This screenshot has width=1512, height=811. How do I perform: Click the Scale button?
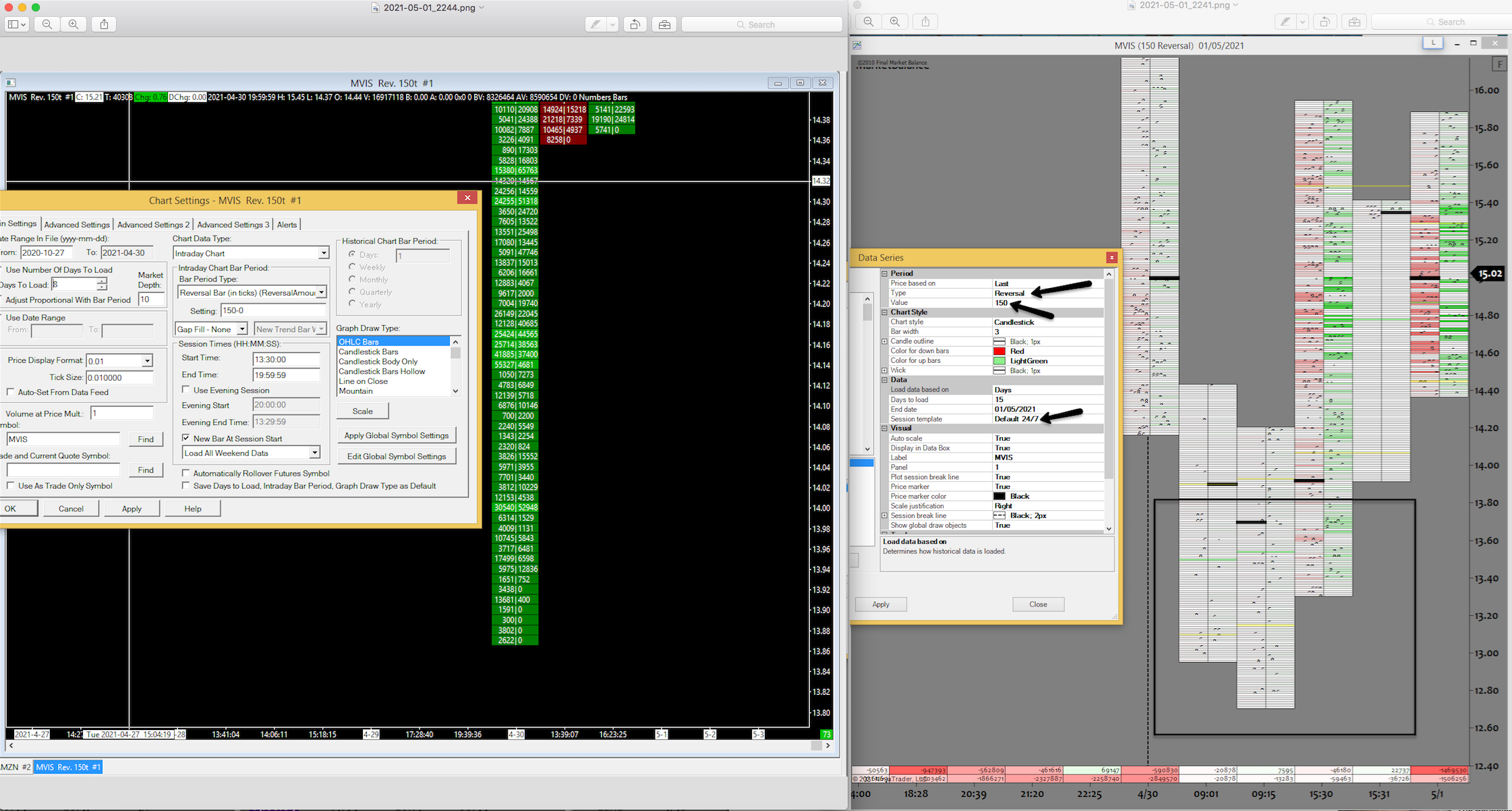[x=362, y=411]
